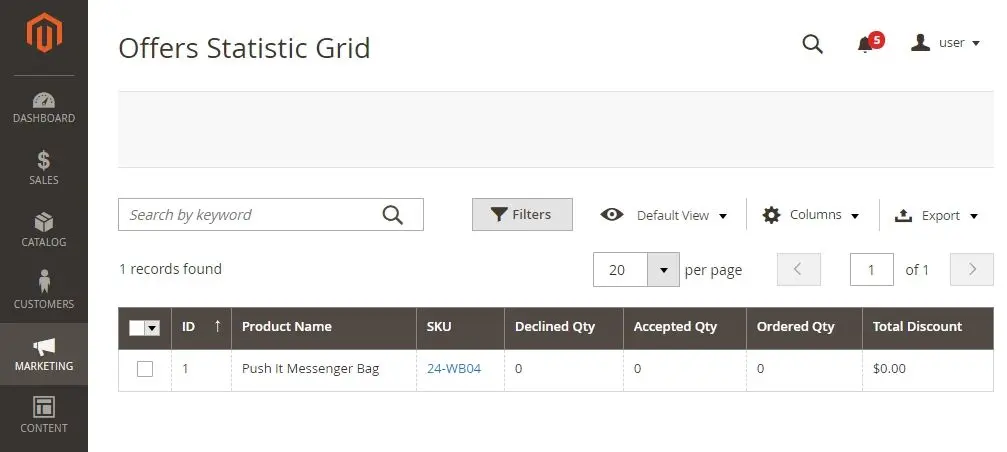Open the Content layout icon

[x=44, y=407]
